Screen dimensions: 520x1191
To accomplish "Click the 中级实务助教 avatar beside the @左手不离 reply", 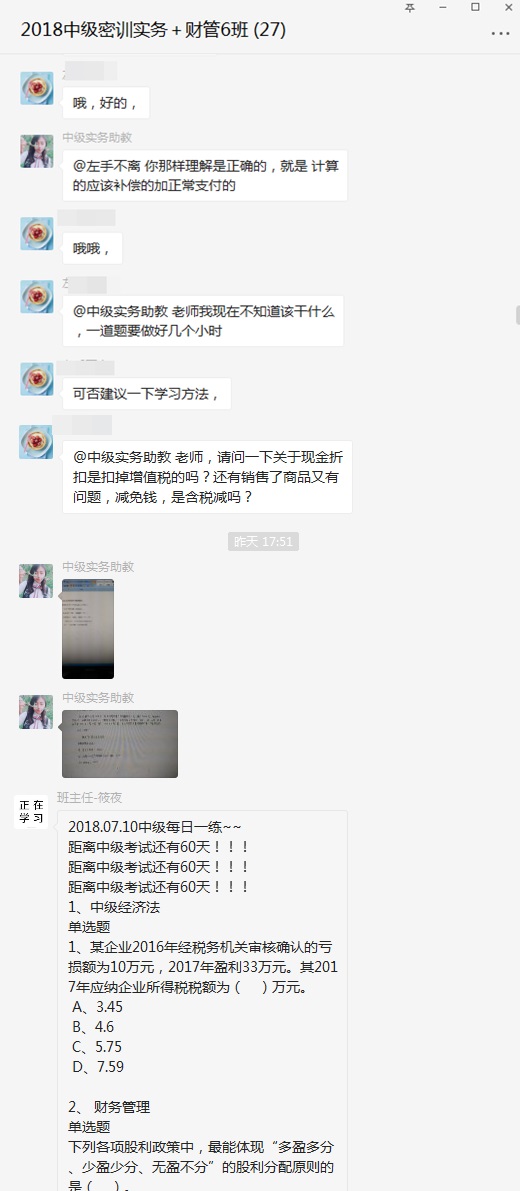I will 36,151.
